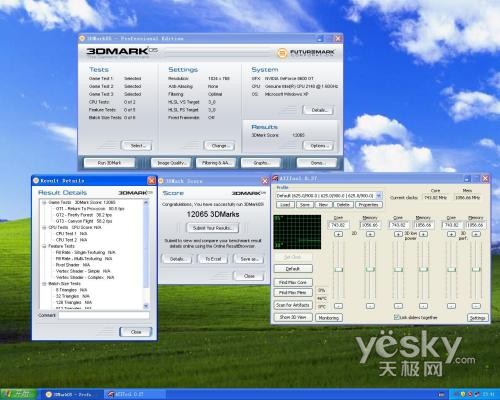Open the Graphs dialog in 3DMark05
Screen dimensions: 500x400
pos(261,163)
